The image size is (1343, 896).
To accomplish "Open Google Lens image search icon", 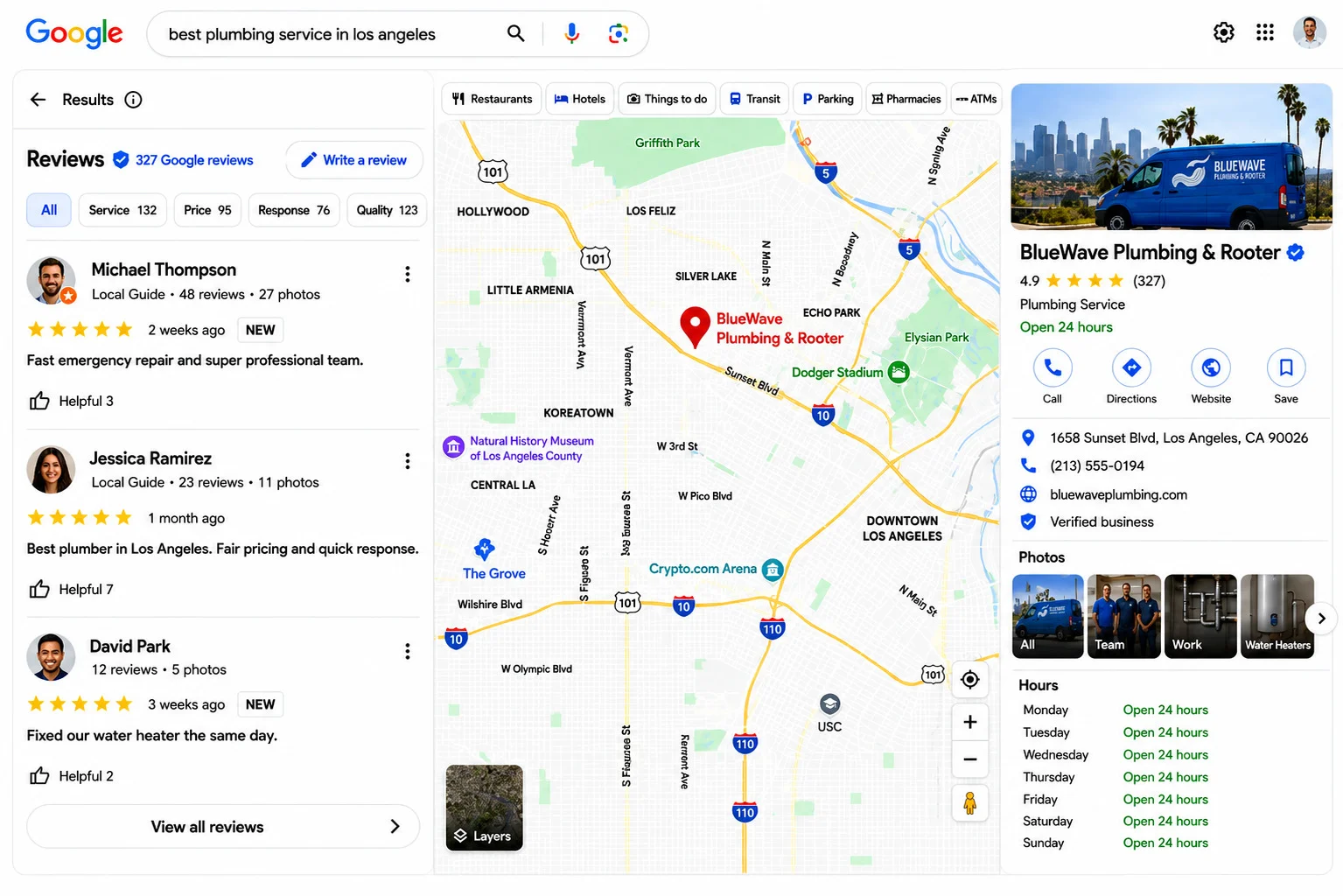I will coord(619,33).
